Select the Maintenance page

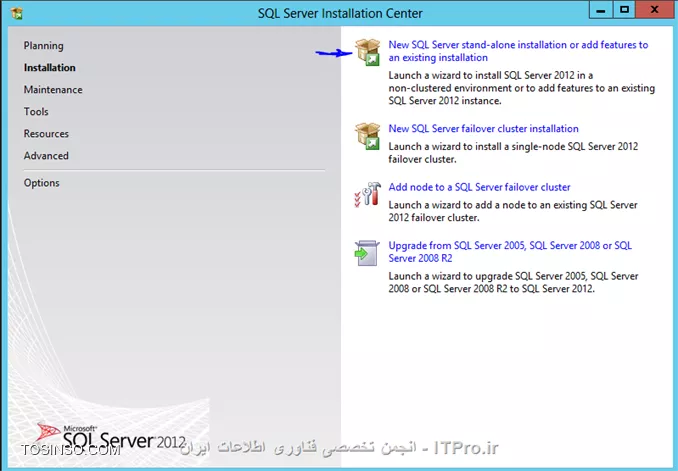[53, 90]
